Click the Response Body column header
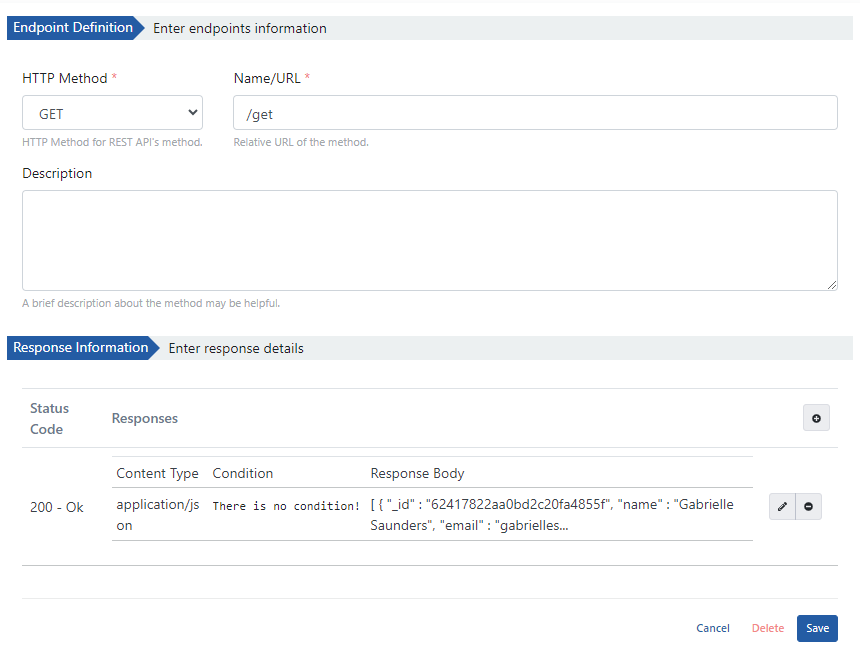 pos(417,473)
